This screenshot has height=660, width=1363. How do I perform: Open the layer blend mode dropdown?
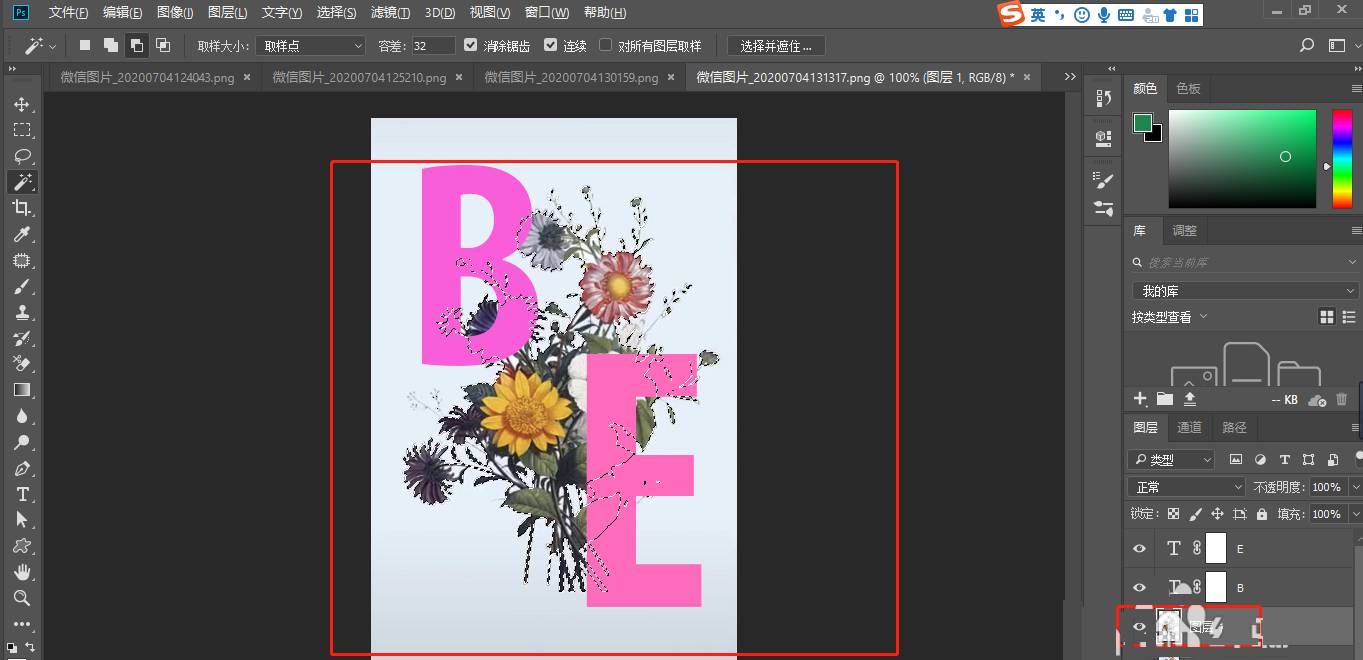1185,487
